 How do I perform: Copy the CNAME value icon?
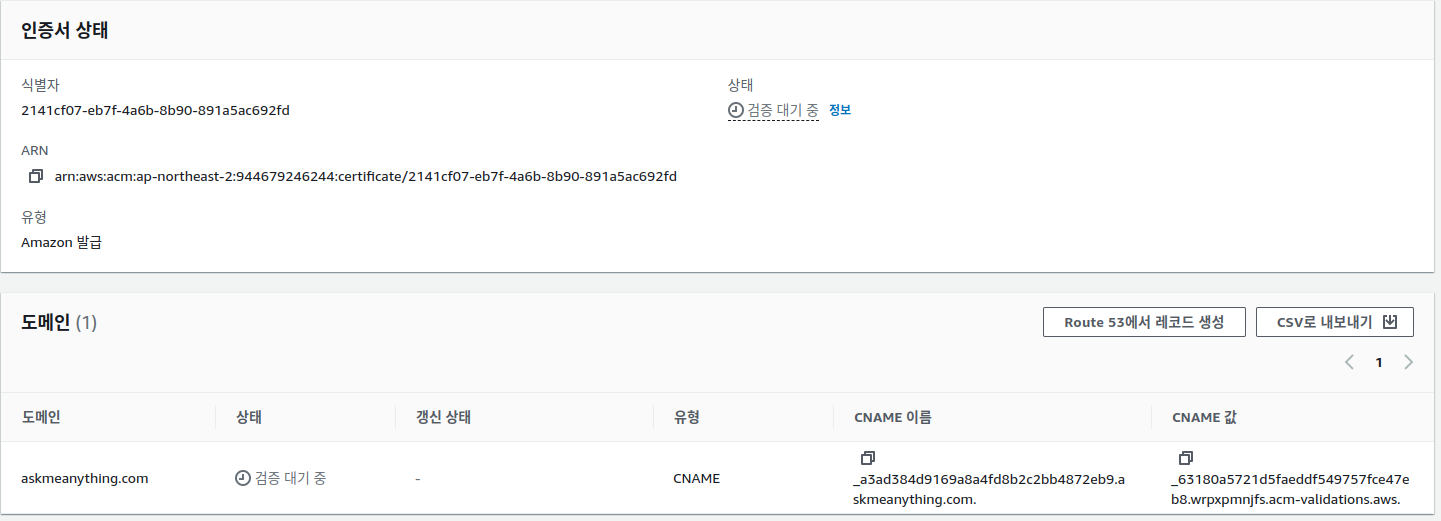coord(1186,458)
